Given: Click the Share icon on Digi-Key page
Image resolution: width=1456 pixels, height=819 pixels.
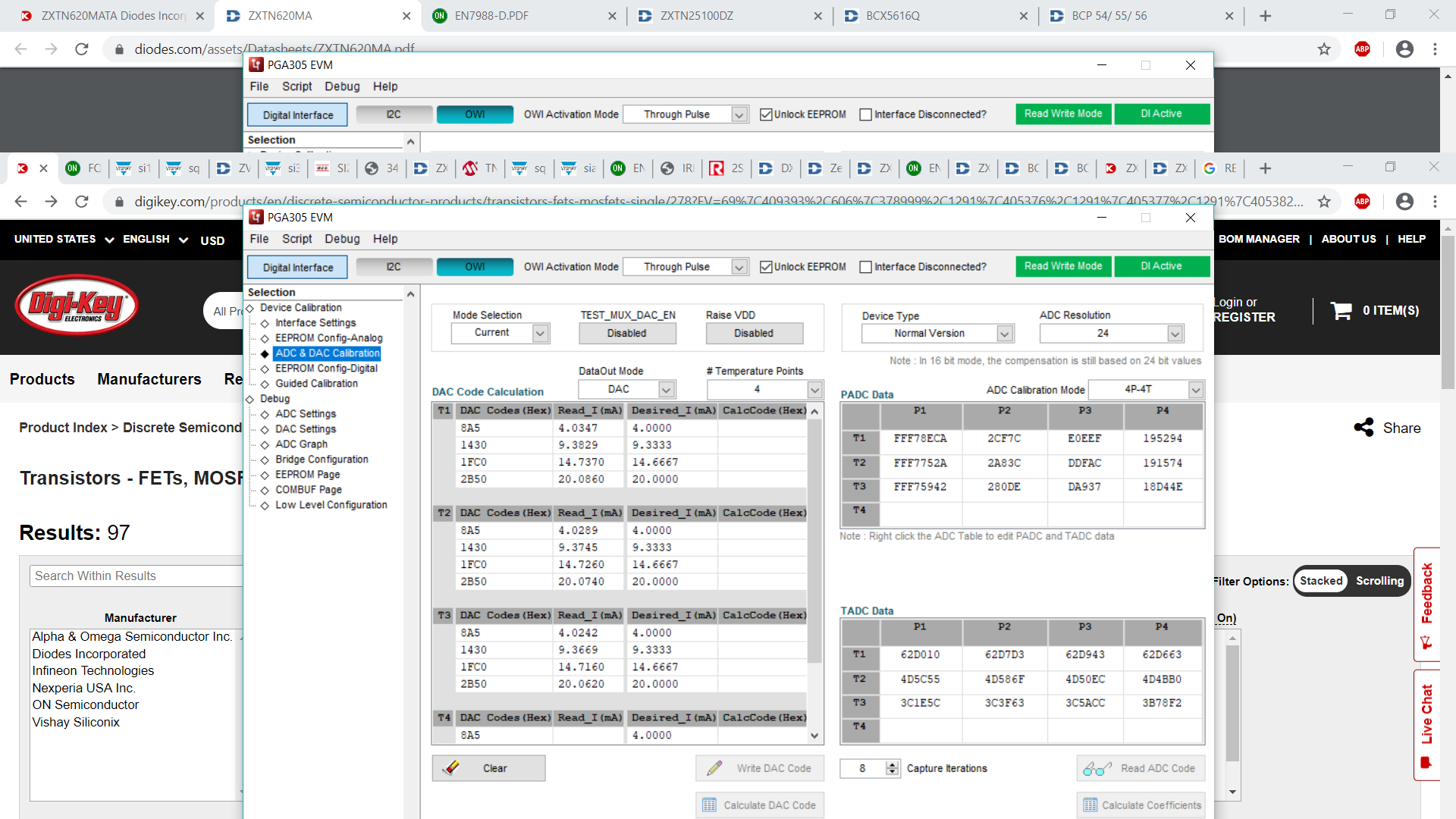Looking at the screenshot, I should (x=1363, y=428).
